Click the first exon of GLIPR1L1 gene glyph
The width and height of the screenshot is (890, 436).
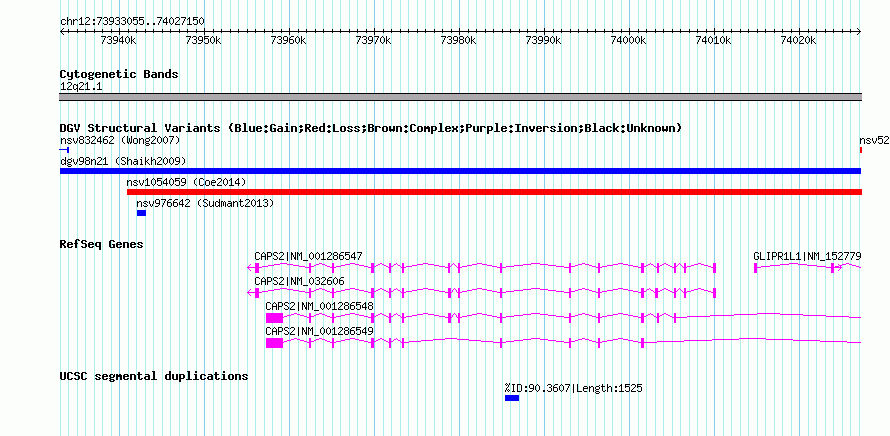point(755,268)
